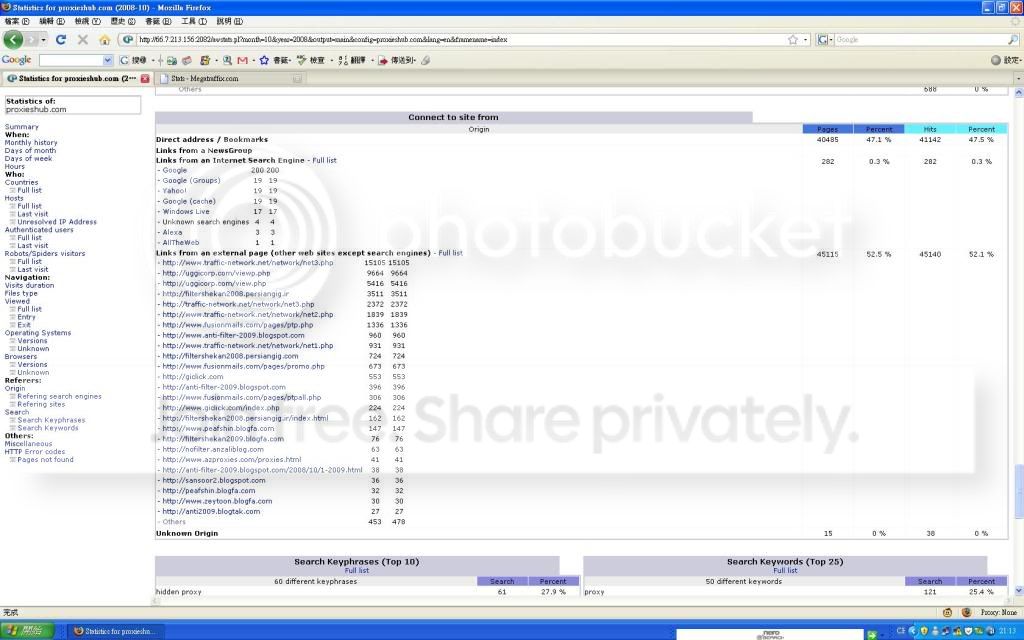Reload the page with the refresh icon

click(61, 40)
